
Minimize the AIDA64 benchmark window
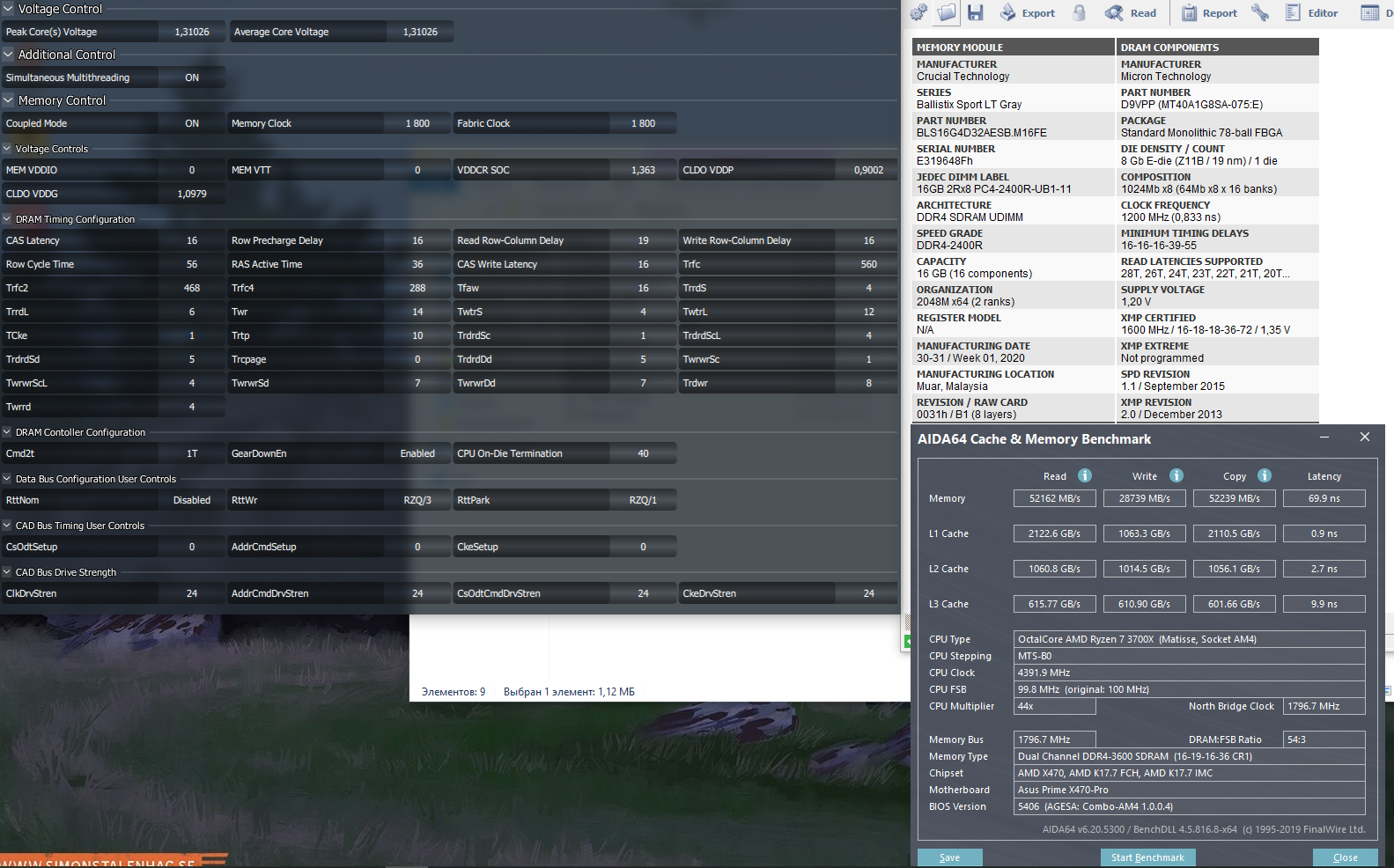1325,438
